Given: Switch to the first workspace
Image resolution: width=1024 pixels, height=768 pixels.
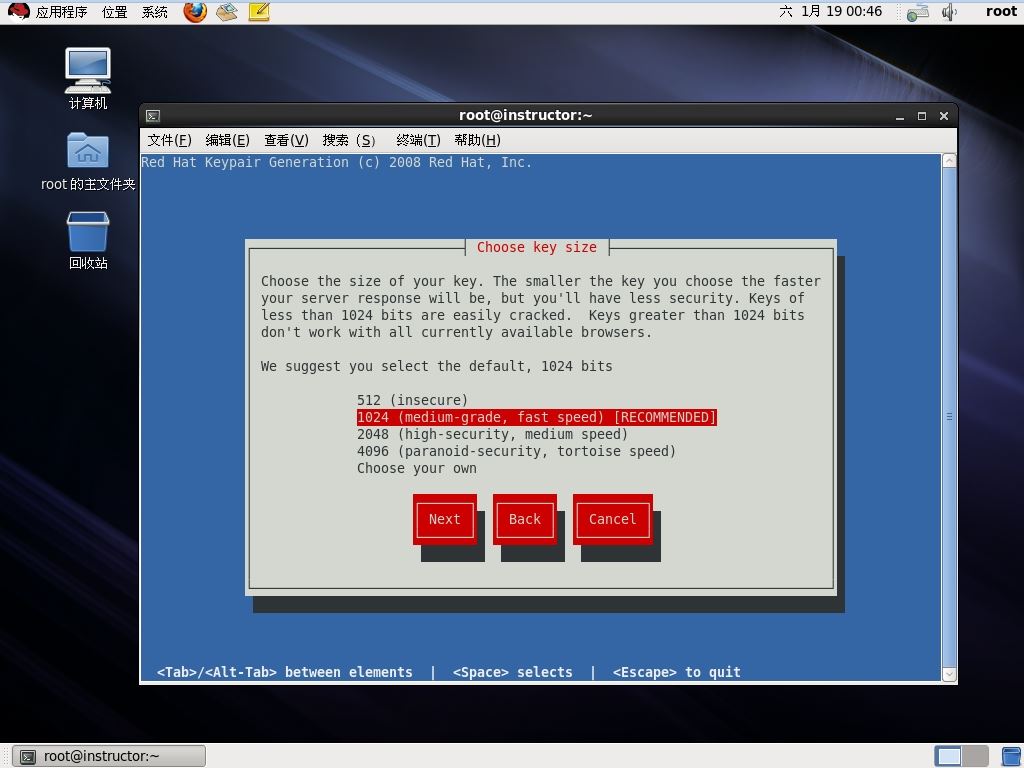Looking at the screenshot, I should (948, 756).
